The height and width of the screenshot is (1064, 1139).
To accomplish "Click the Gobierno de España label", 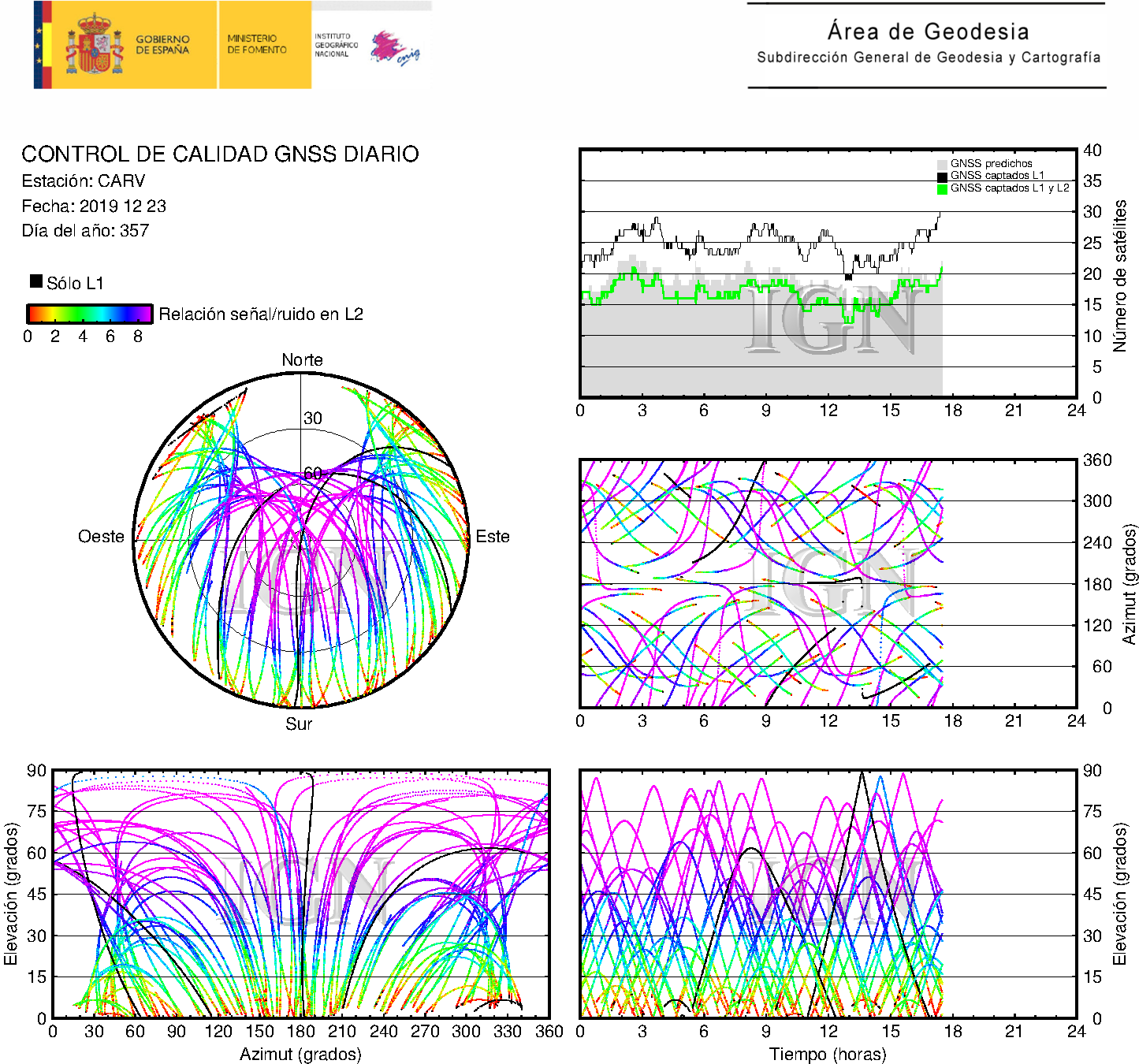I will (162, 45).
